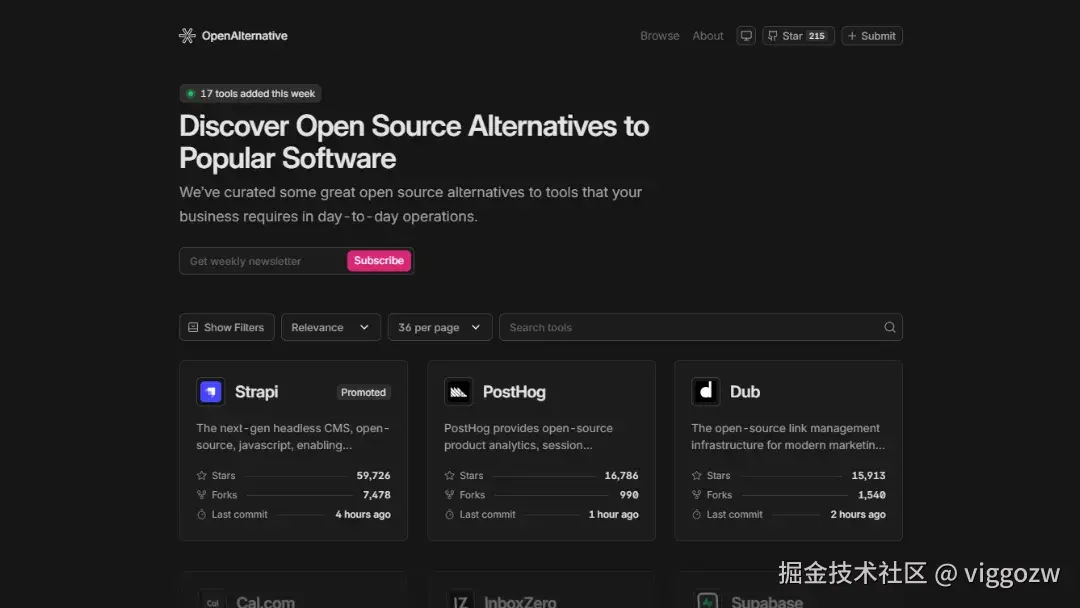Click the Dub logo icon
1080x608 pixels.
click(x=705, y=392)
